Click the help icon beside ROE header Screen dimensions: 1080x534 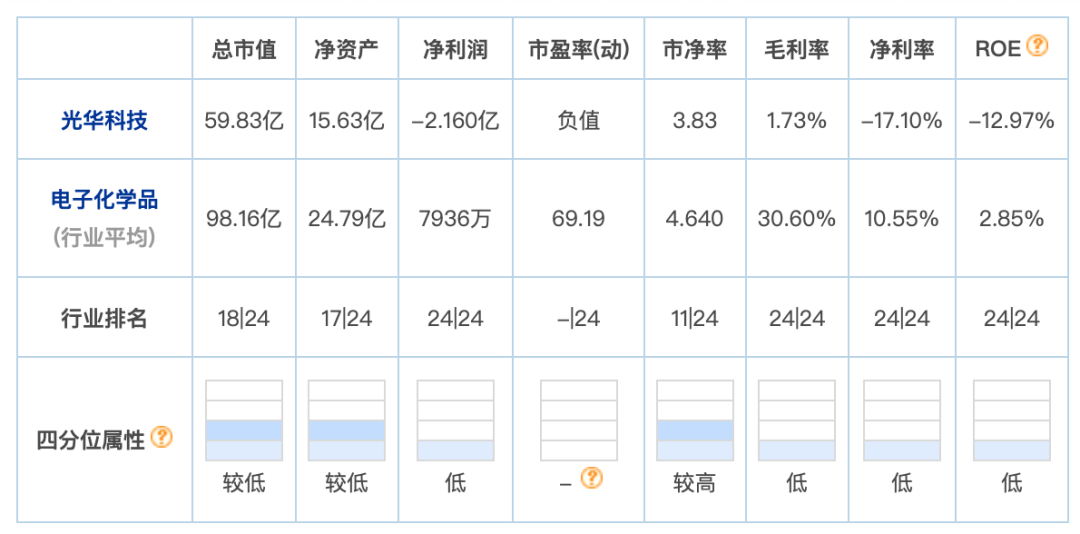[1038, 46]
